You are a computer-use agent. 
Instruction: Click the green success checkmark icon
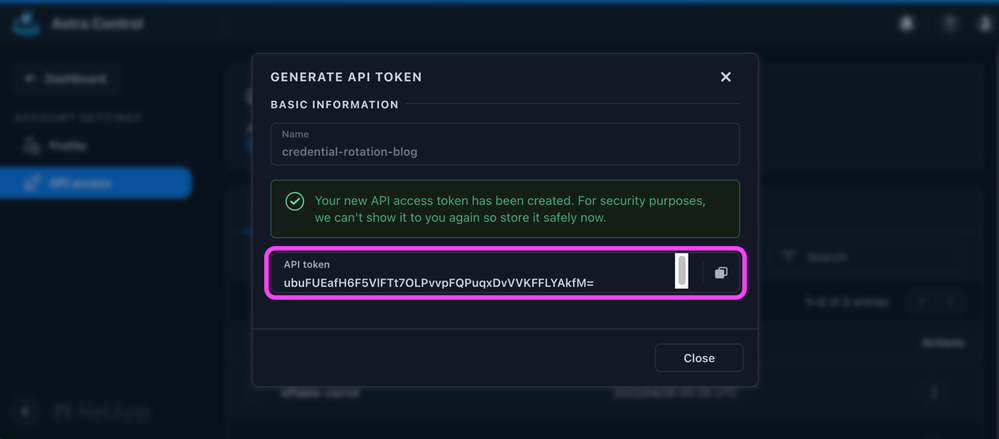click(295, 201)
